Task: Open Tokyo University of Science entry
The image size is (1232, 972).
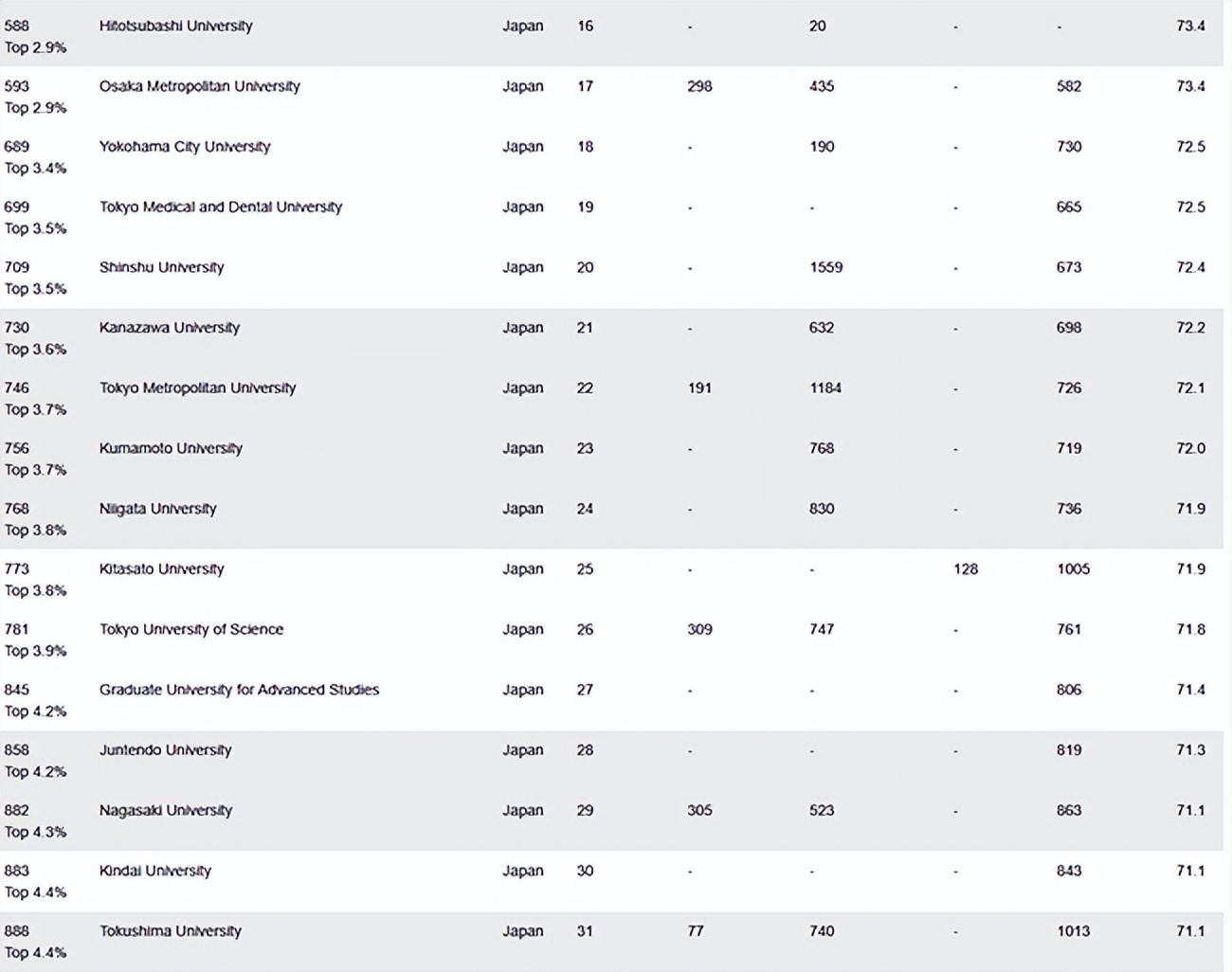Action: click(190, 629)
